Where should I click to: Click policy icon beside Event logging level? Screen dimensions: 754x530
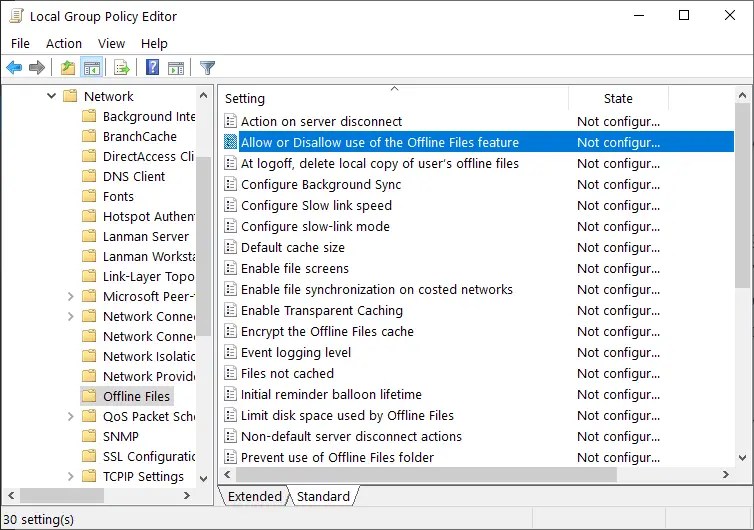(231, 353)
